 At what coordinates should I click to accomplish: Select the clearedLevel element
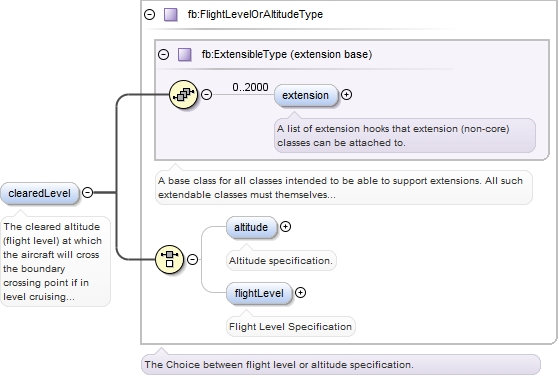tap(40, 194)
